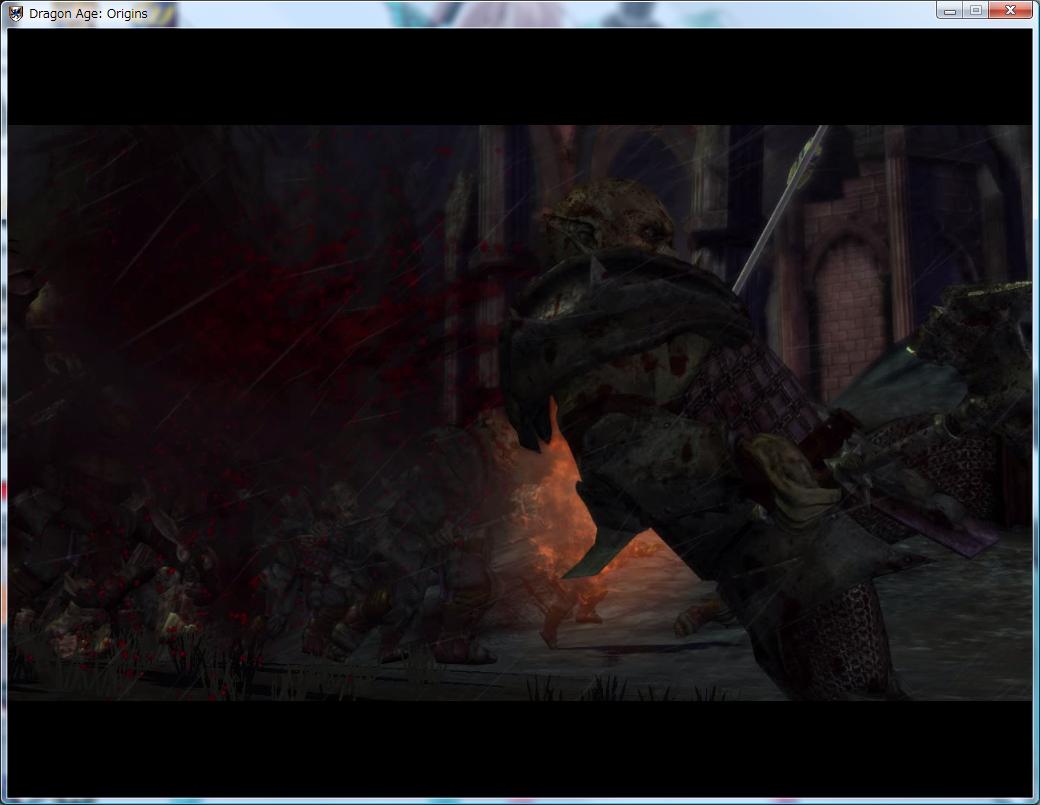Click the cutscene video area to skip
Image resolution: width=1040 pixels, height=805 pixels.
tap(519, 412)
